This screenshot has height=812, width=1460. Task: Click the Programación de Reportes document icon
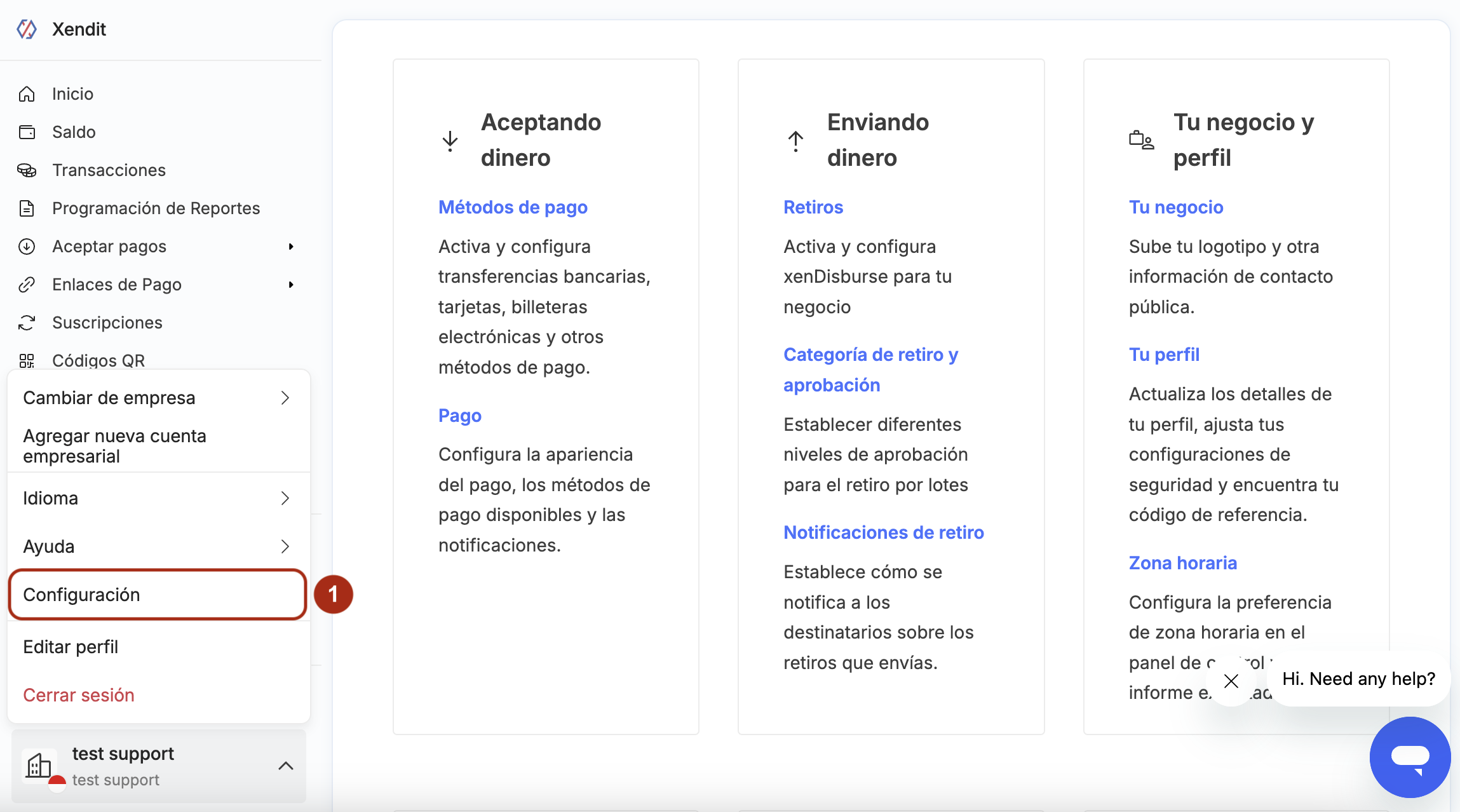(x=27, y=208)
